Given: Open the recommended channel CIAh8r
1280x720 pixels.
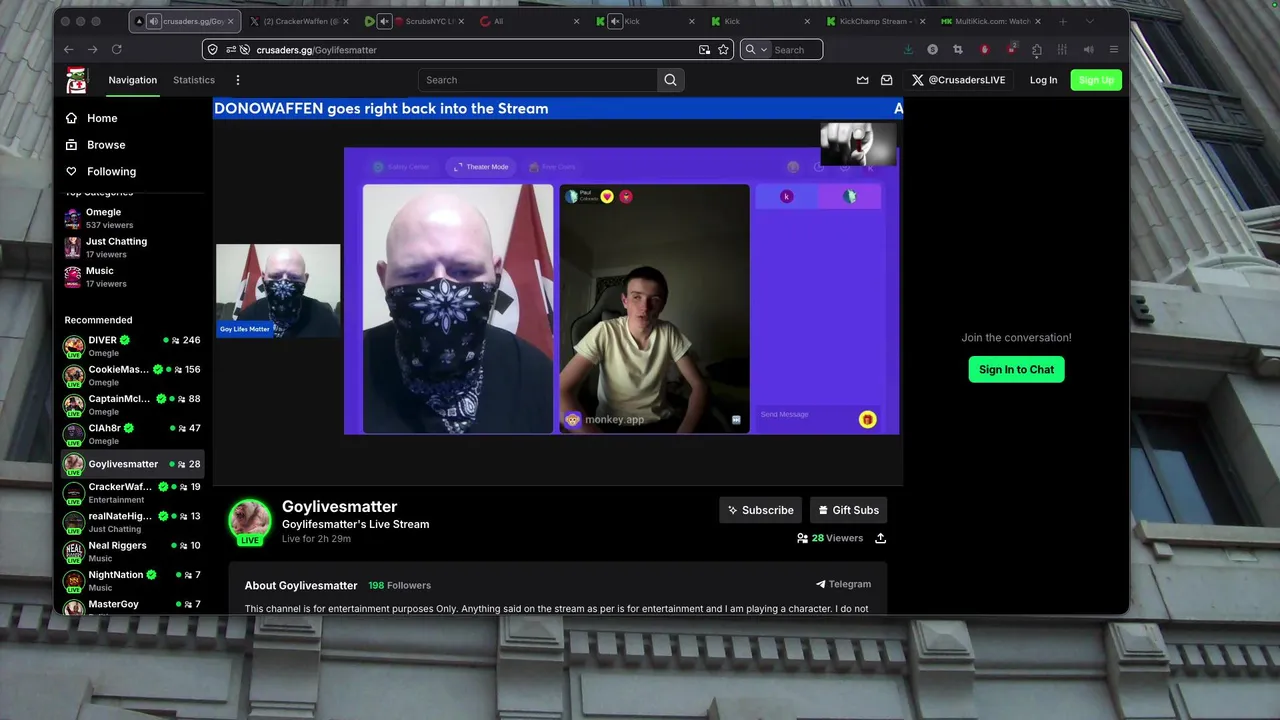Looking at the screenshot, I should (x=133, y=434).
